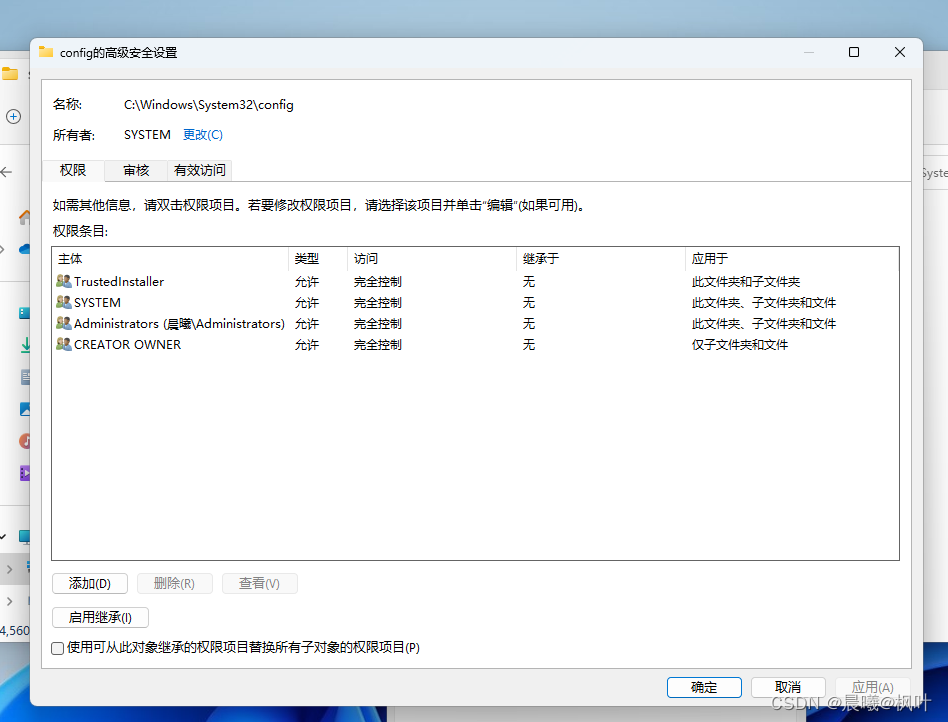Switch to the 有效访问 tab
The image size is (948, 722).
(200, 171)
